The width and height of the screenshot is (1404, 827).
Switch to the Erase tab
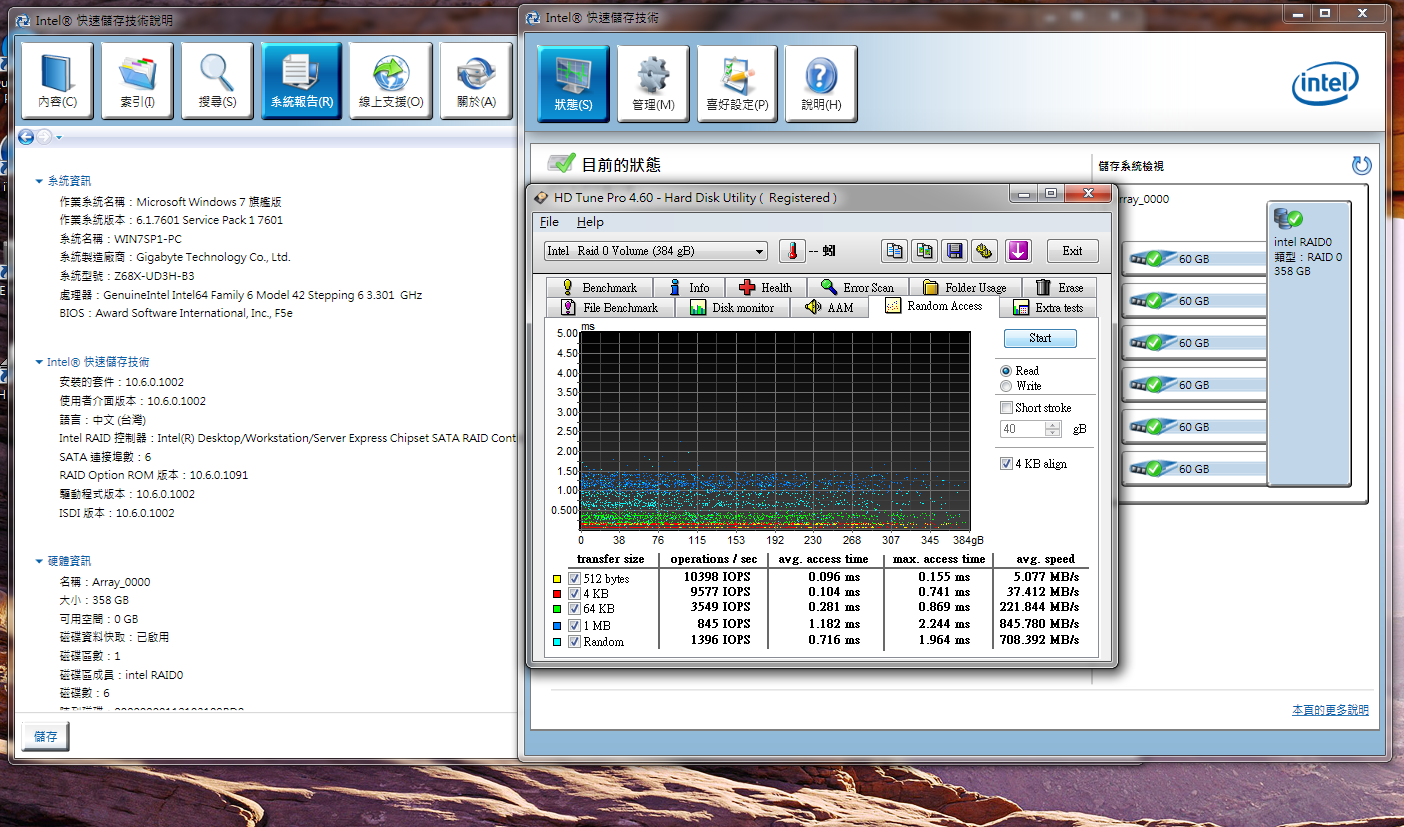pyautogui.click(x=1059, y=288)
